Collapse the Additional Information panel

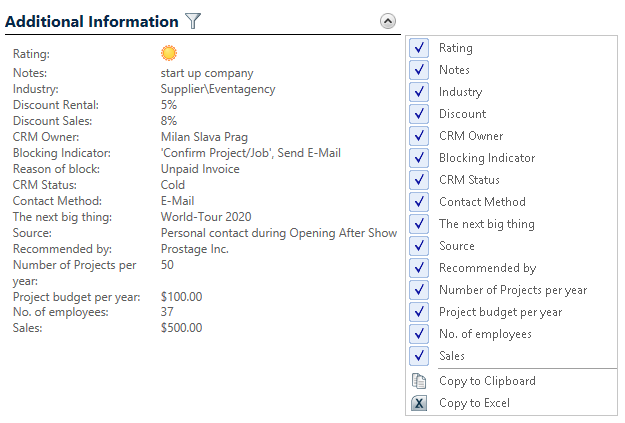pos(388,21)
